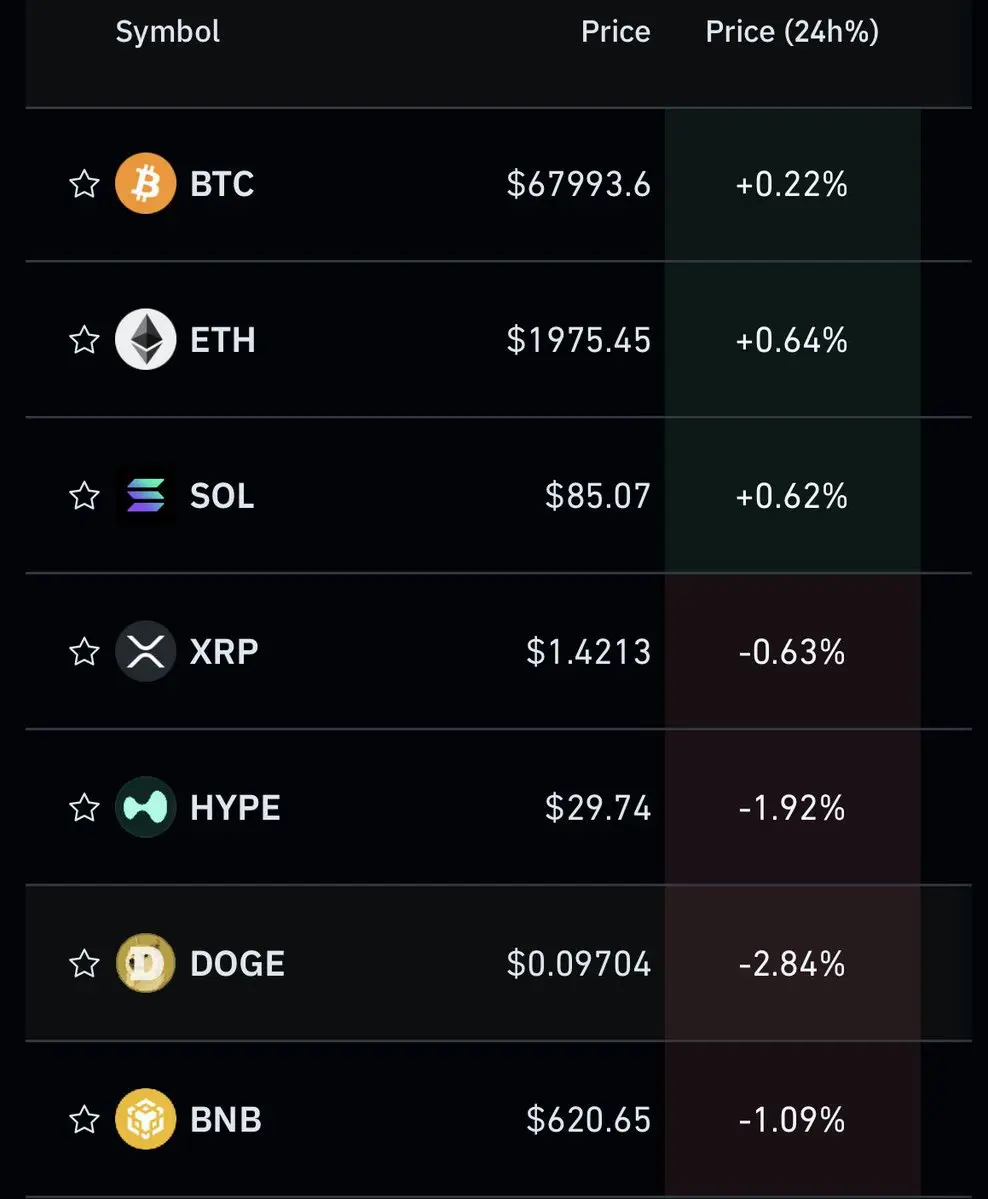Screen dimensions: 988x1199
Task: Open the DOGE symbol link
Action: (237, 963)
